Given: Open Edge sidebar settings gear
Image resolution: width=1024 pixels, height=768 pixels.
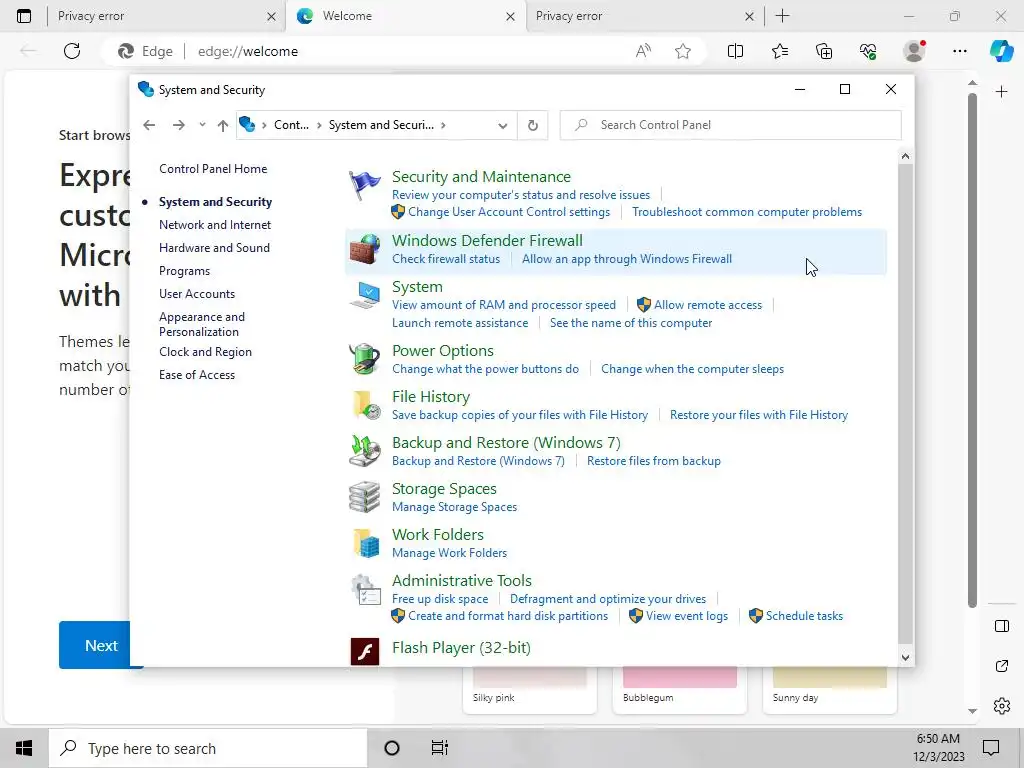Looking at the screenshot, I should [x=1002, y=706].
